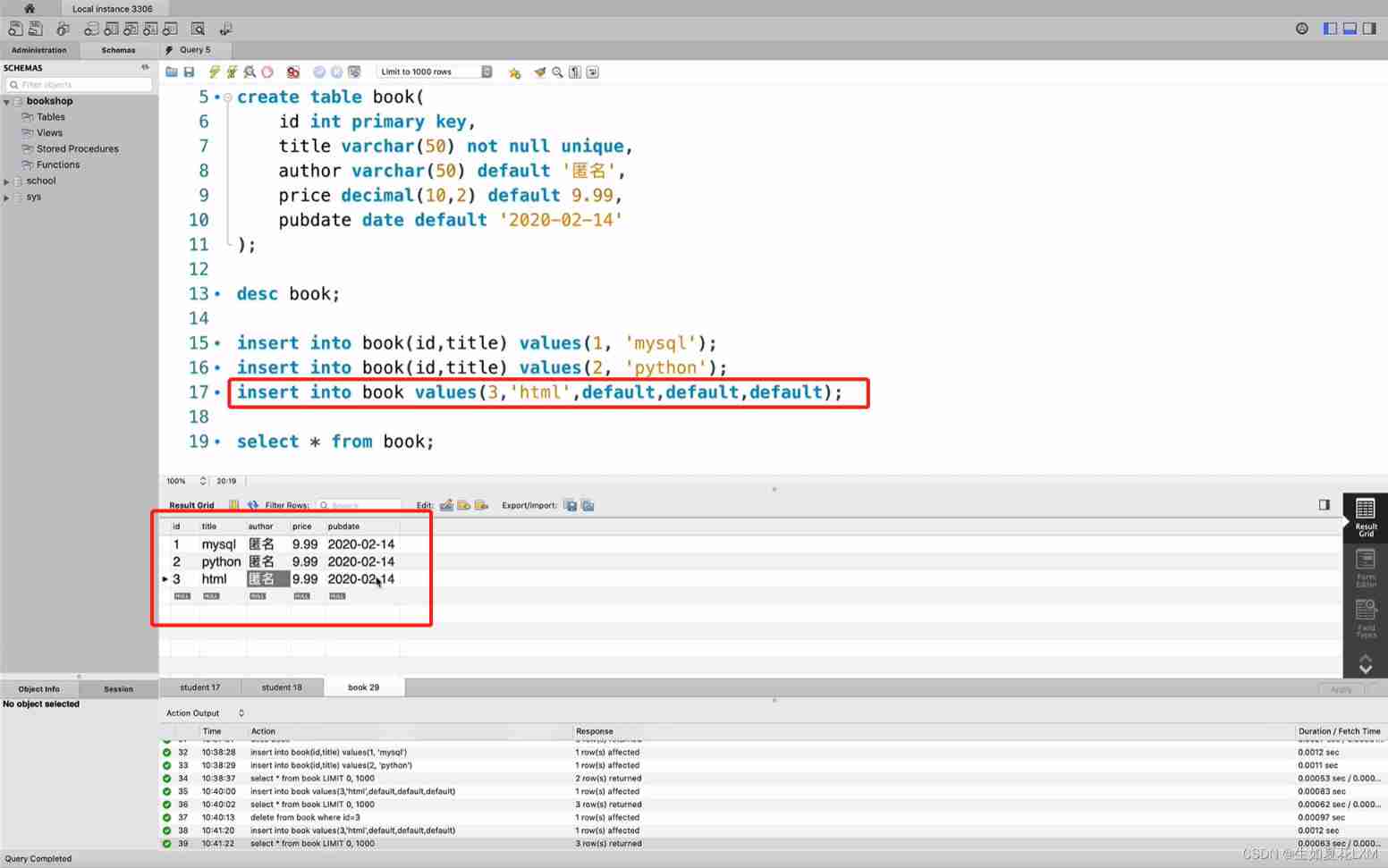Image resolution: width=1388 pixels, height=868 pixels.
Task: Refresh schemas list icon beside SCHEMAS header
Action: click(x=145, y=67)
